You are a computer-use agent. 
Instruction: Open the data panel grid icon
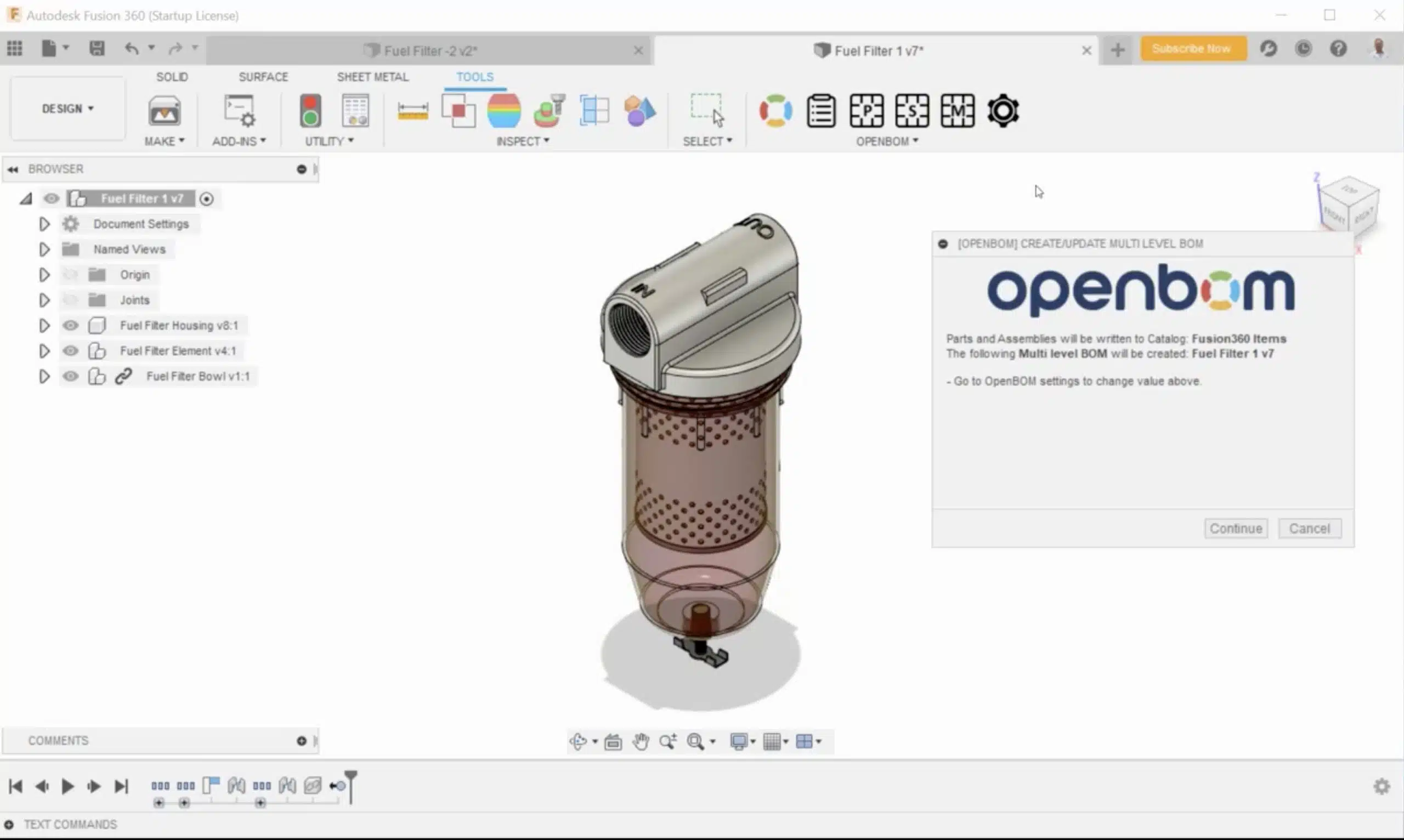click(15, 49)
